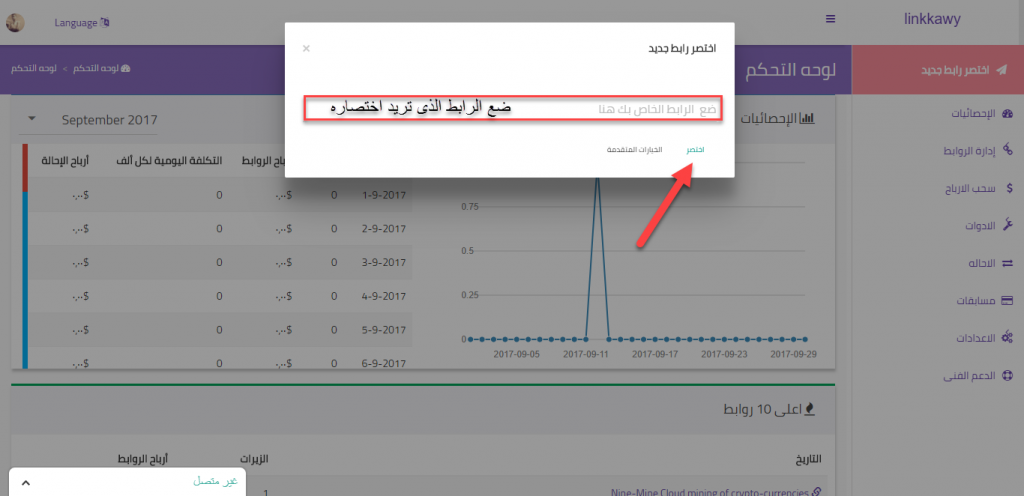Open the Nine-Mine Cloud mining link

click(x=715, y=492)
